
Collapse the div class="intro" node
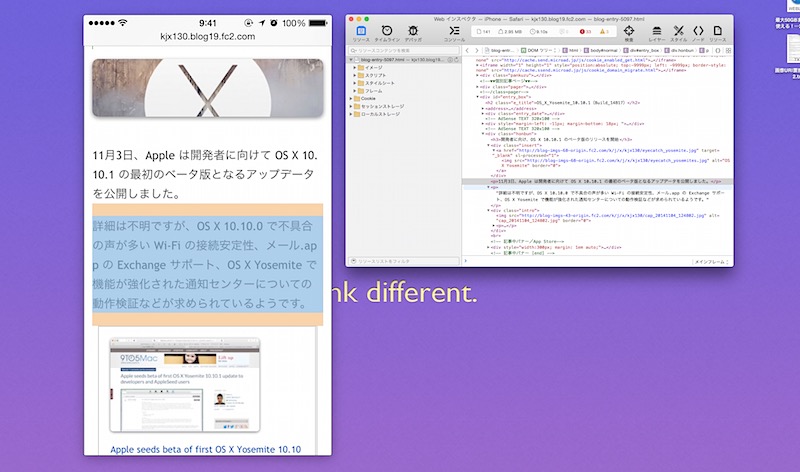488,210
